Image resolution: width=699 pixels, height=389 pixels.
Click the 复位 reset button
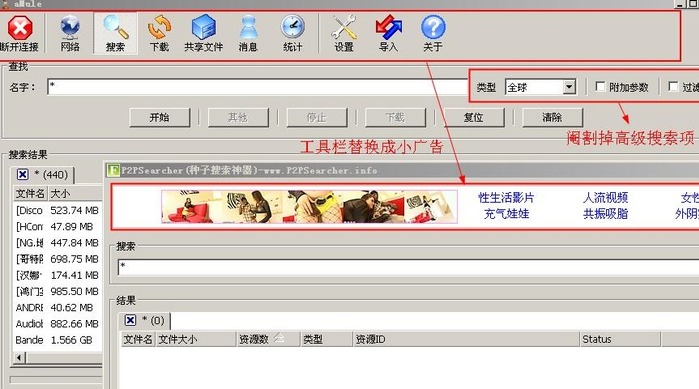pos(473,117)
